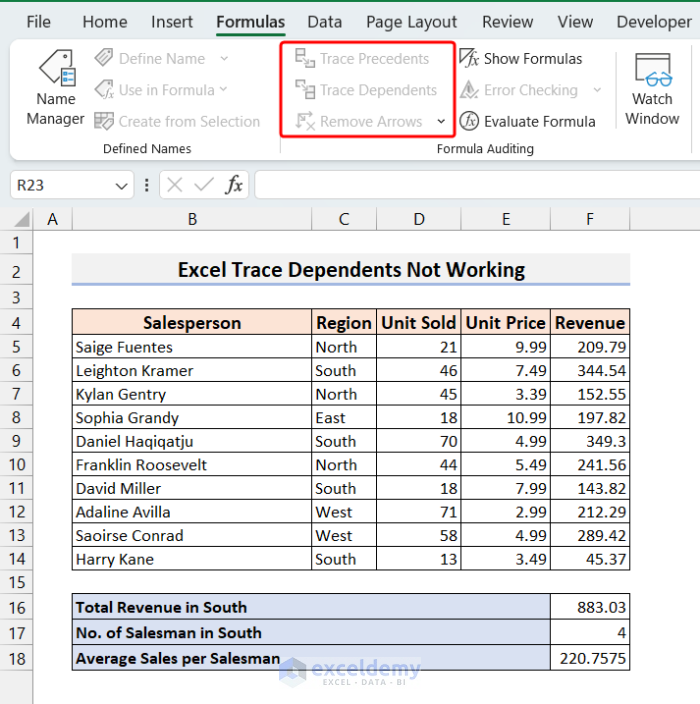The width and height of the screenshot is (700, 704).
Task: Click the Trace Precedents label
Action: [374, 58]
